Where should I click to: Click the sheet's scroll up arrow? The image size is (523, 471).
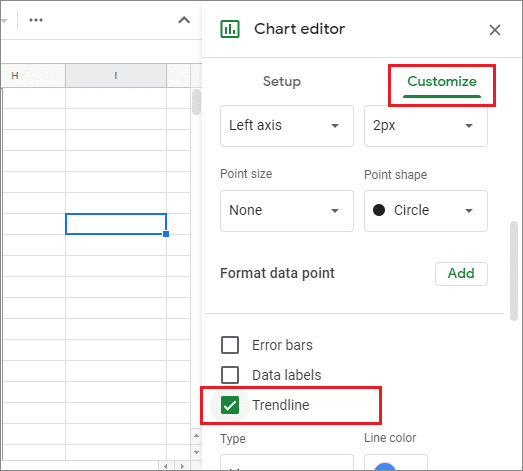[x=196, y=436]
